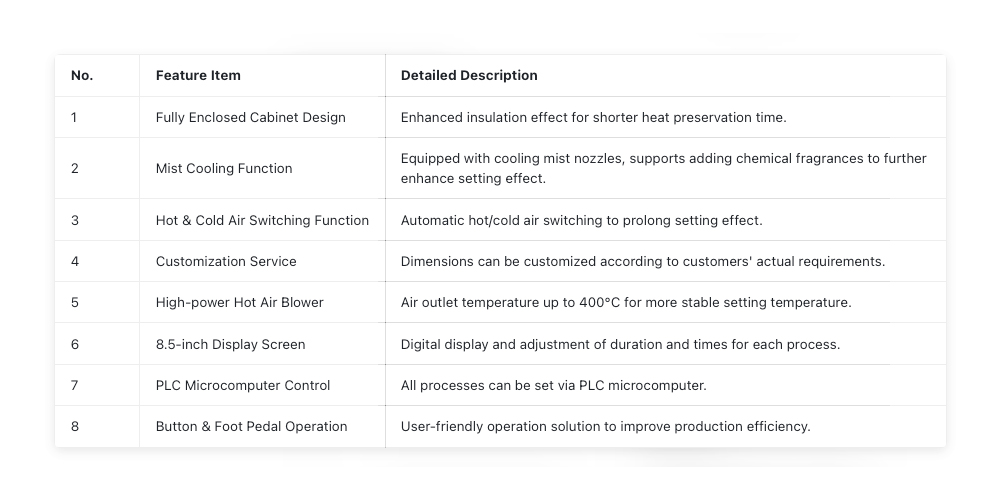Click the cooling mist nozzles description
This screenshot has height=500, width=1000.
point(663,168)
